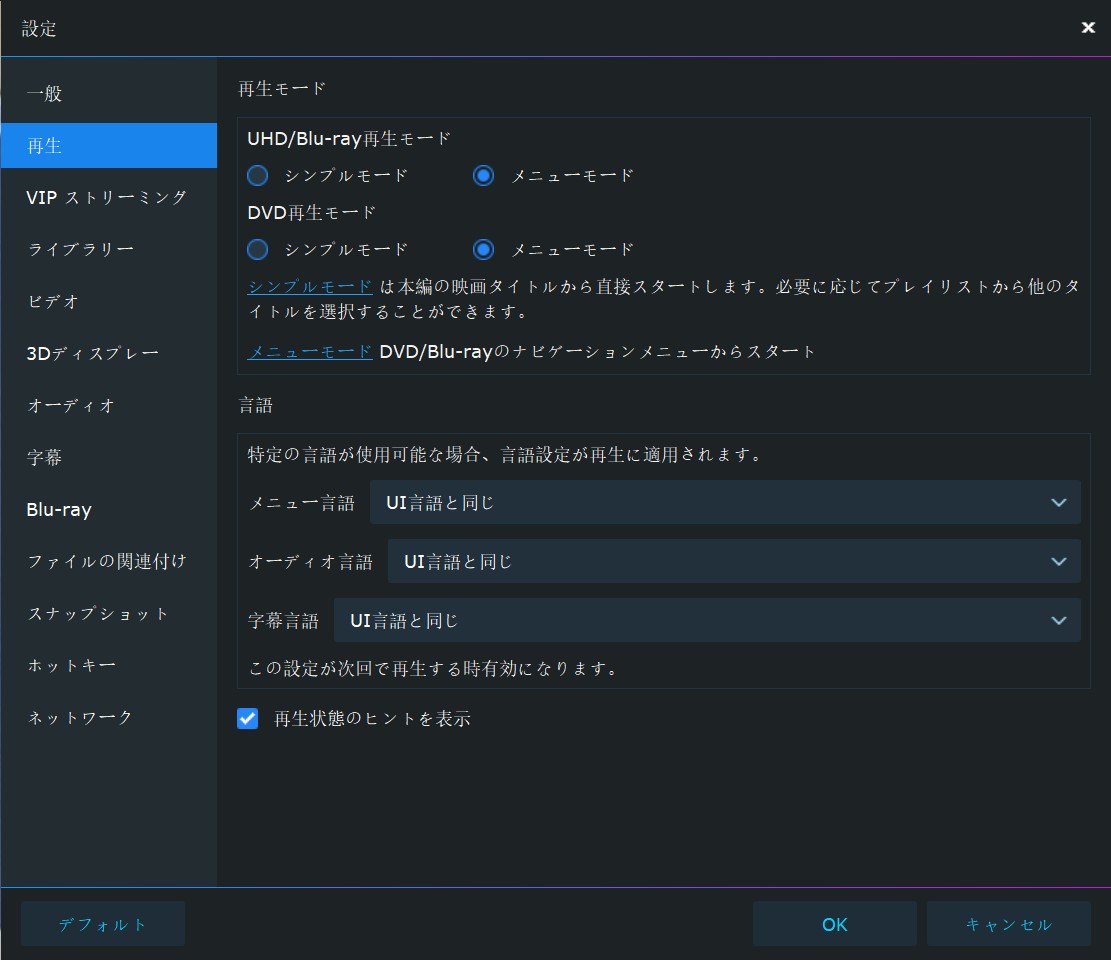
Task: Click the メニューモード hyperlink in description
Action: [x=310, y=352]
